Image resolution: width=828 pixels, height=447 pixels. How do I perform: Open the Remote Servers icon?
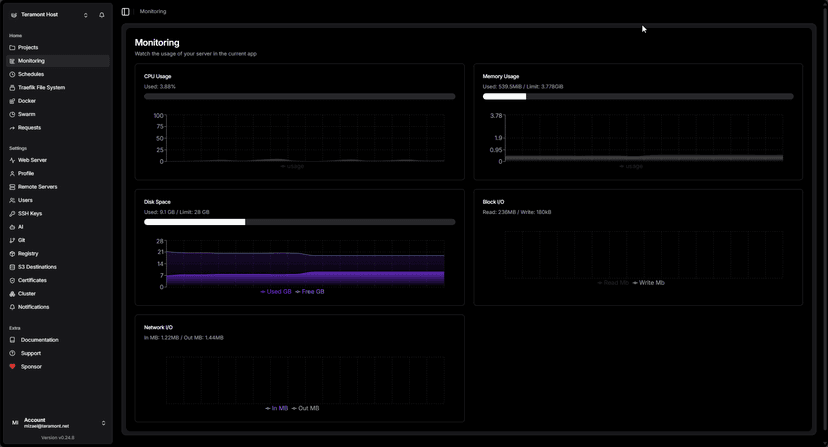tap(12, 187)
